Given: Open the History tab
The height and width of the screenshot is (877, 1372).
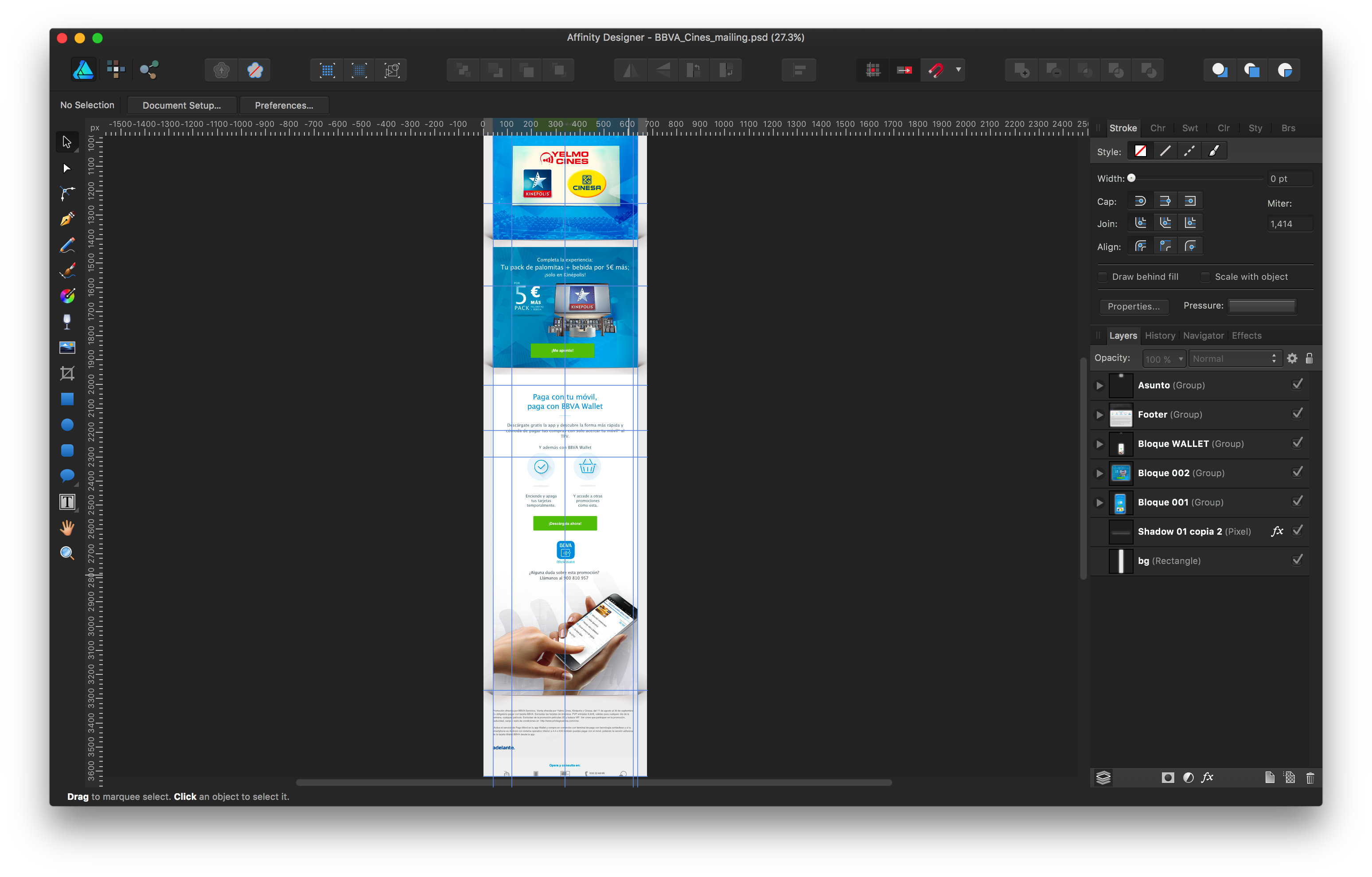Looking at the screenshot, I should click(x=1159, y=336).
